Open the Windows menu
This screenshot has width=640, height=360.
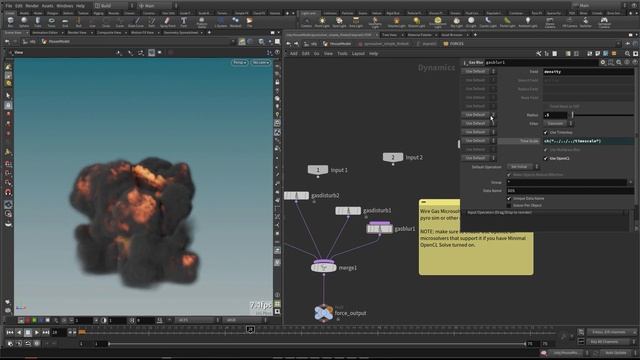click(x=64, y=6)
